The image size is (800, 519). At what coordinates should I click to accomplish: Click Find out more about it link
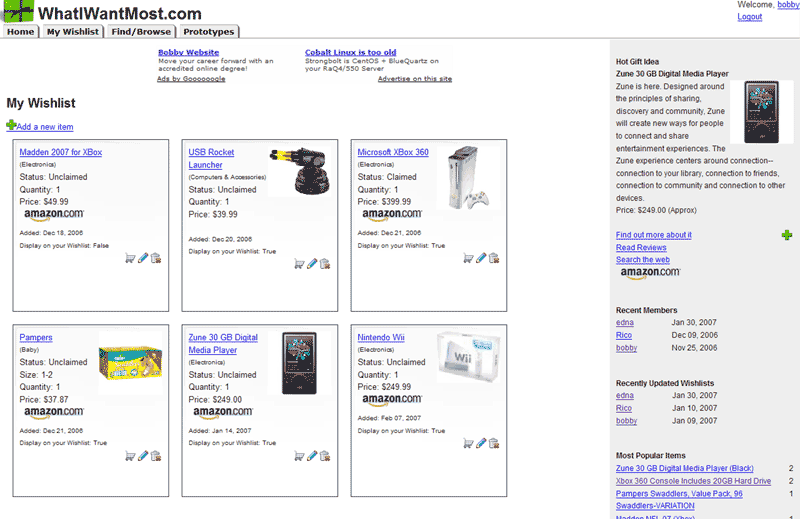654,235
